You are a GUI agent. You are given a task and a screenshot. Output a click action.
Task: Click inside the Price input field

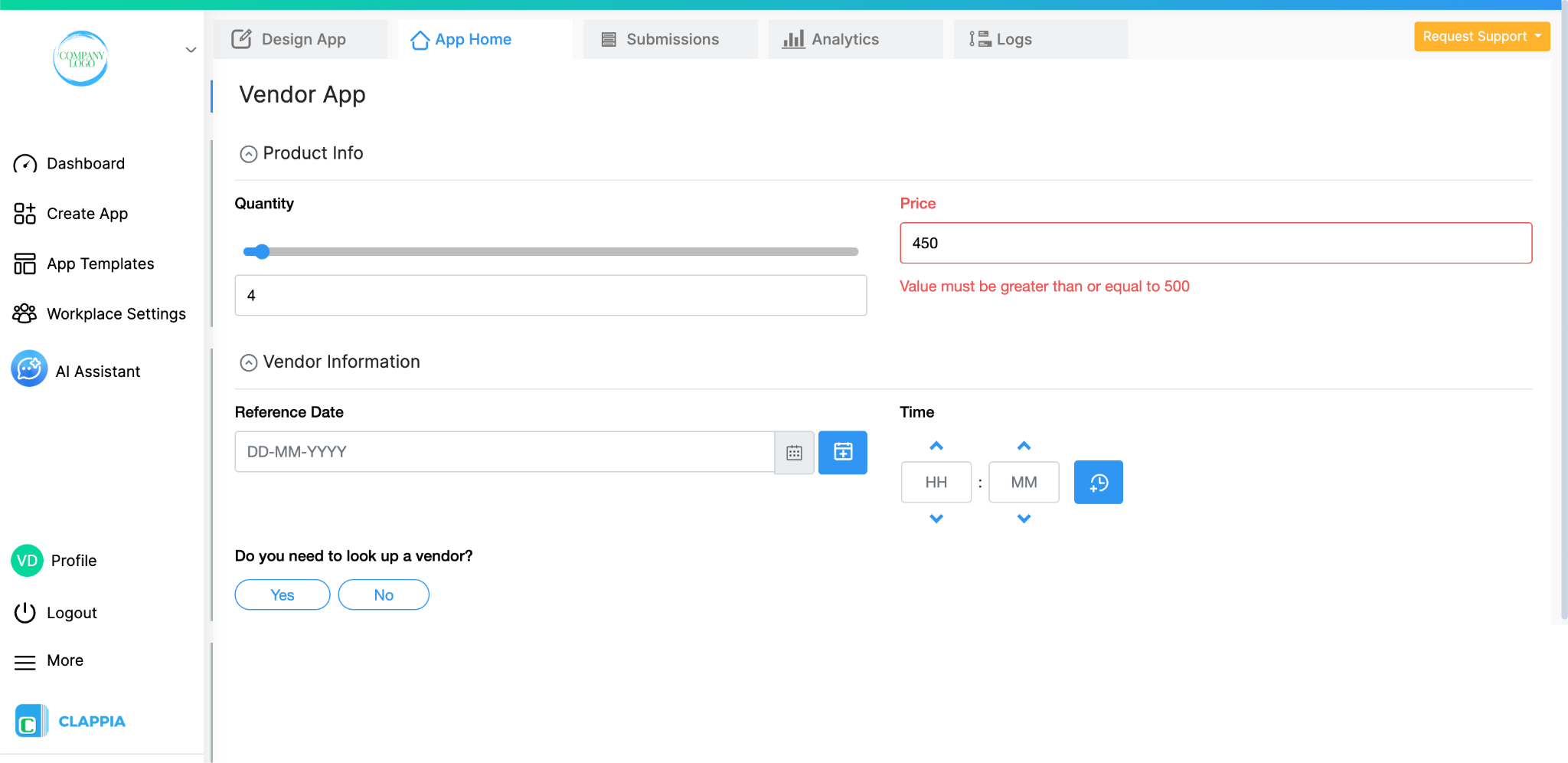pos(1214,243)
